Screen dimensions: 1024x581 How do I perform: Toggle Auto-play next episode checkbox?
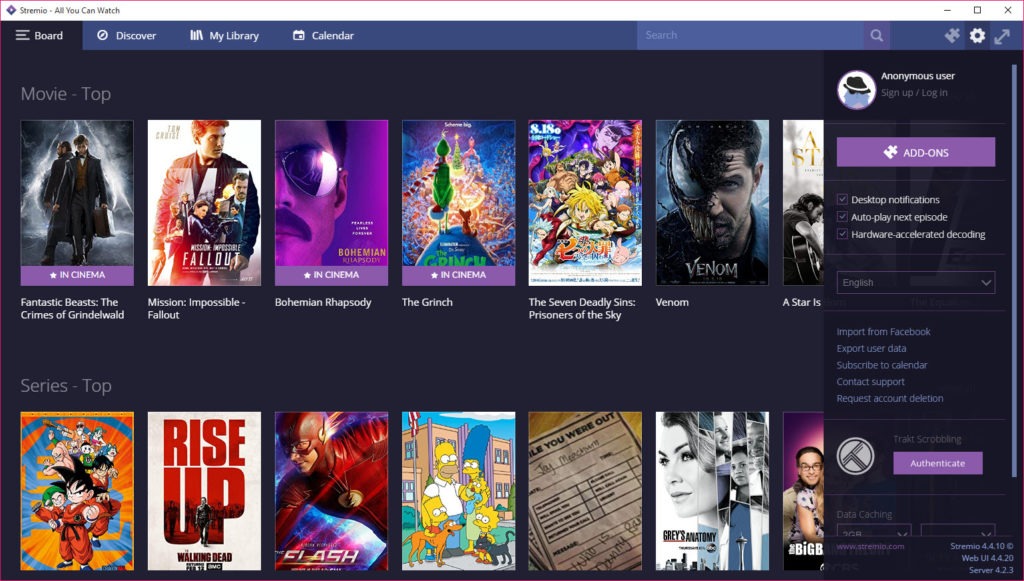(842, 217)
